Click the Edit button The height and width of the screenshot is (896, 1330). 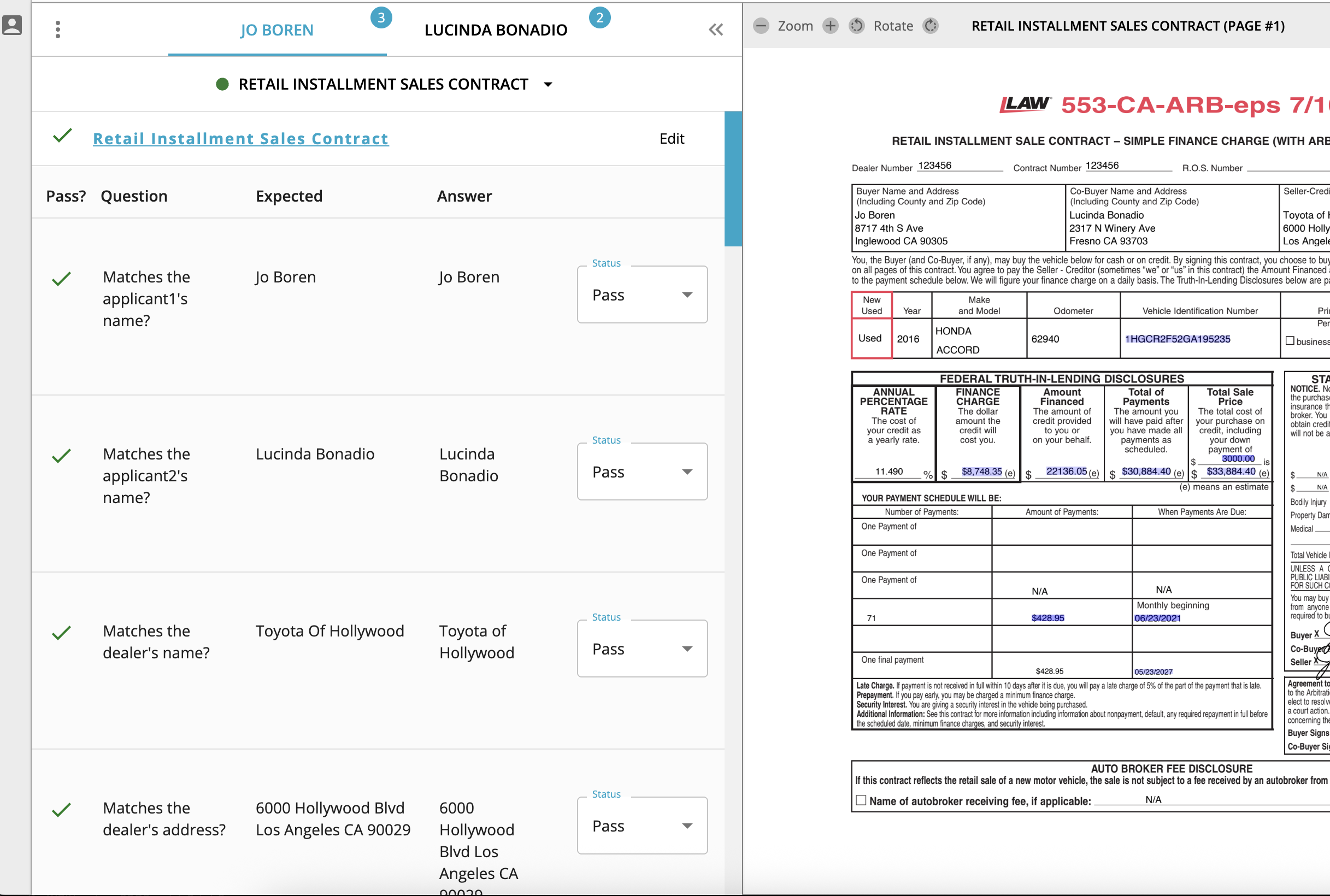pyautogui.click(x=672, y=139)
